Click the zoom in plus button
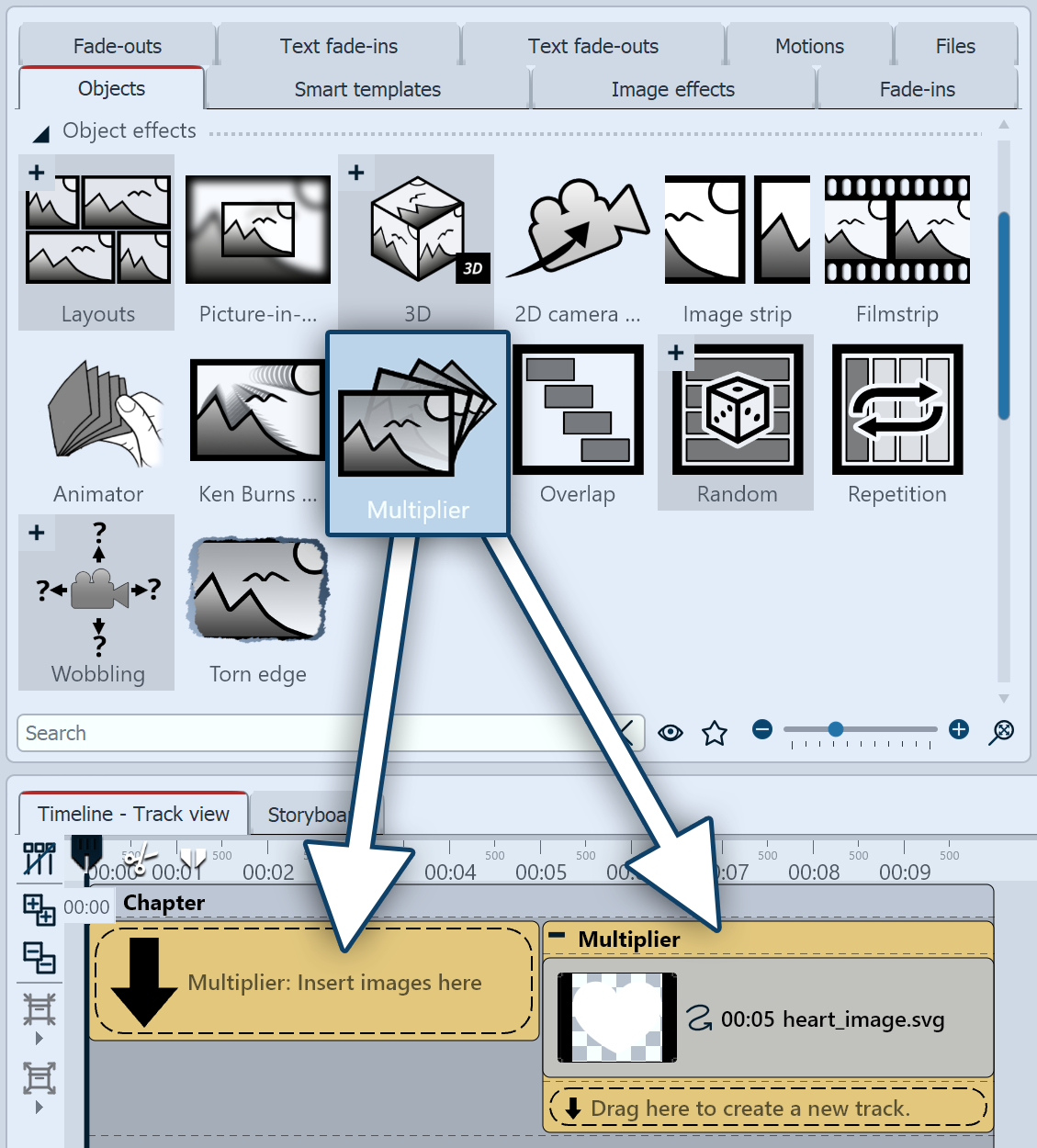The height and width of the screenshot is (1148, 1037). click(959, 729)
